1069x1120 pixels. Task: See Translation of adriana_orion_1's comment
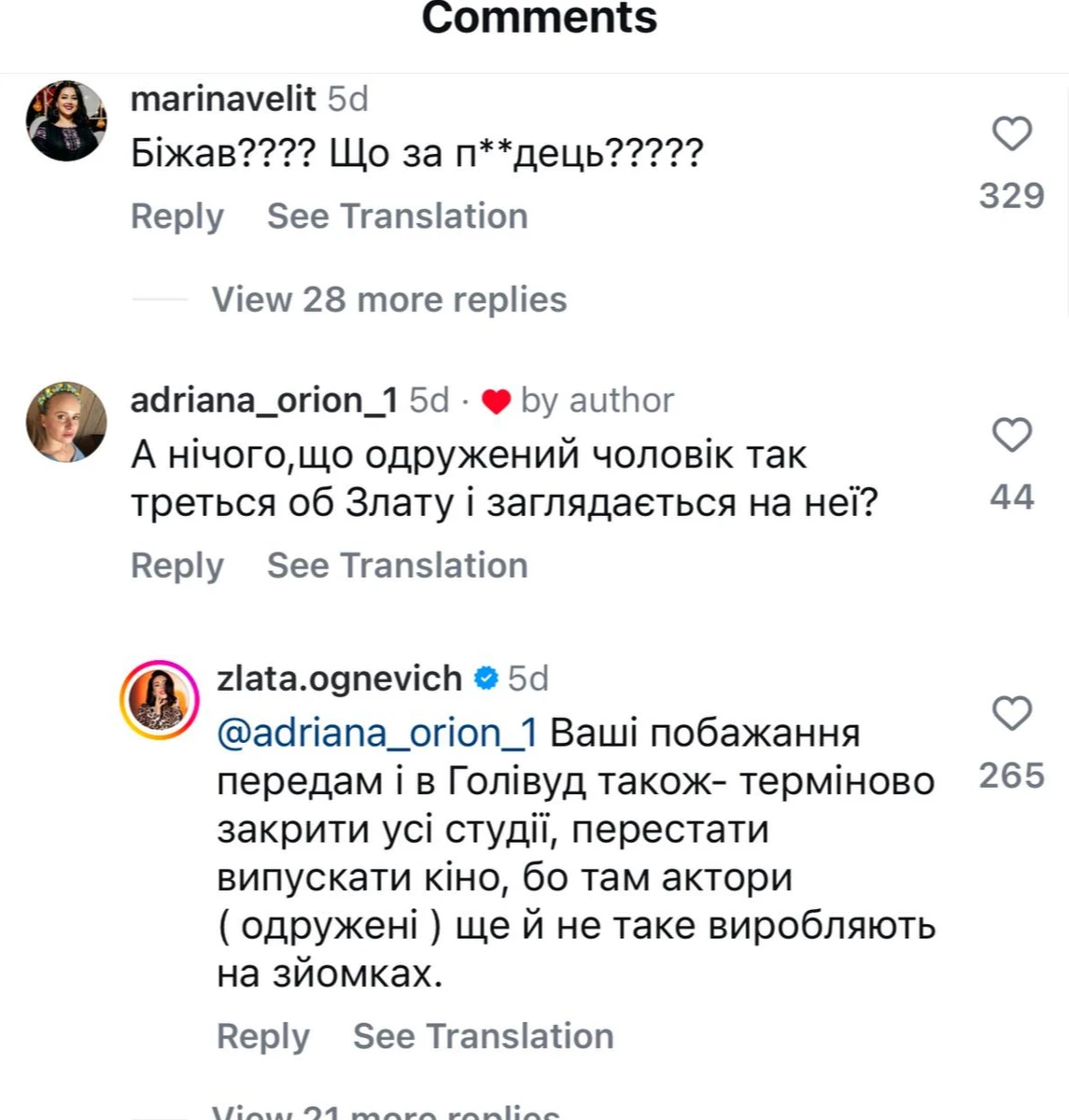[397, 566]
